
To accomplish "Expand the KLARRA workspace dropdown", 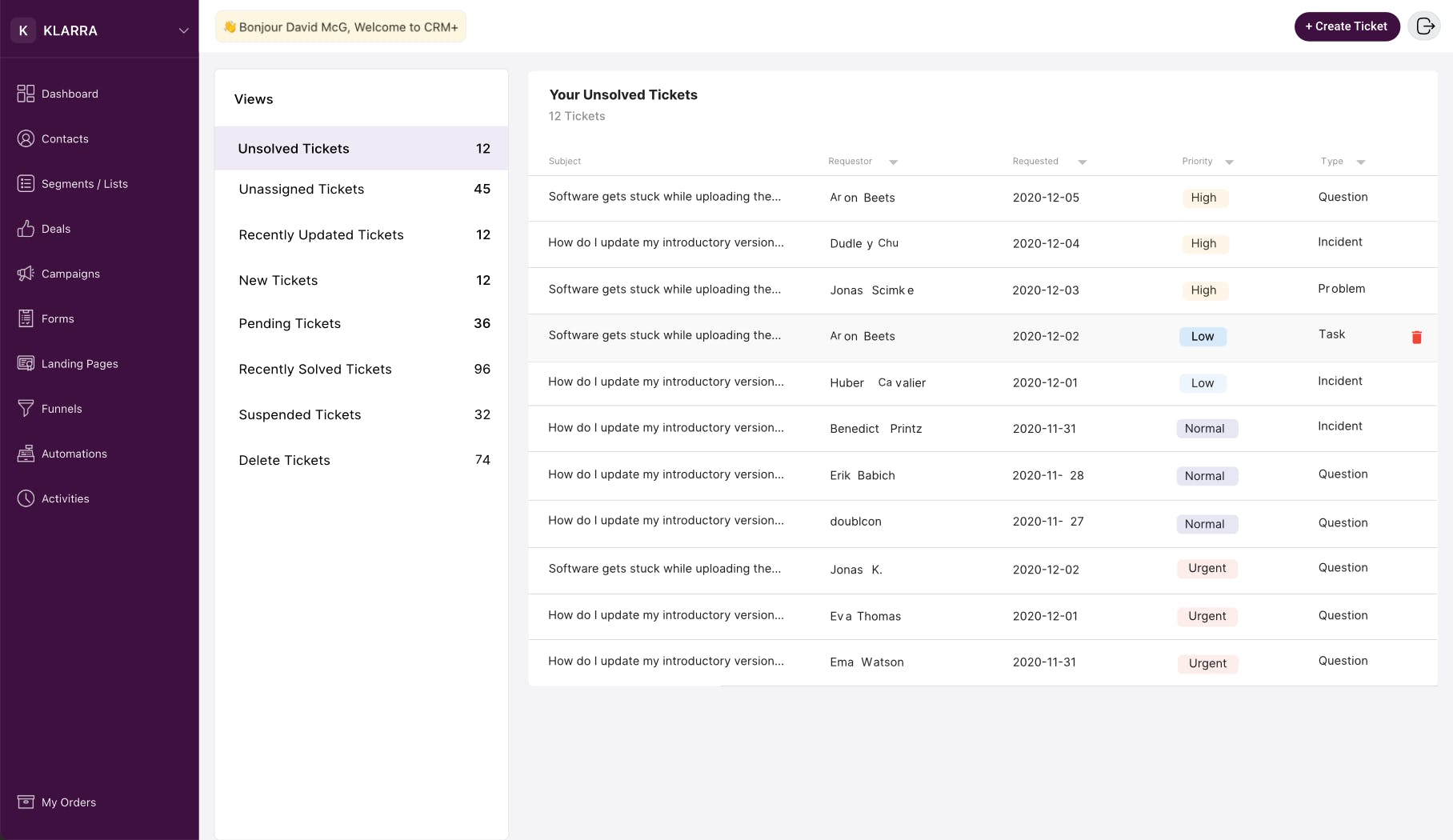I will [x=183, y=30].
